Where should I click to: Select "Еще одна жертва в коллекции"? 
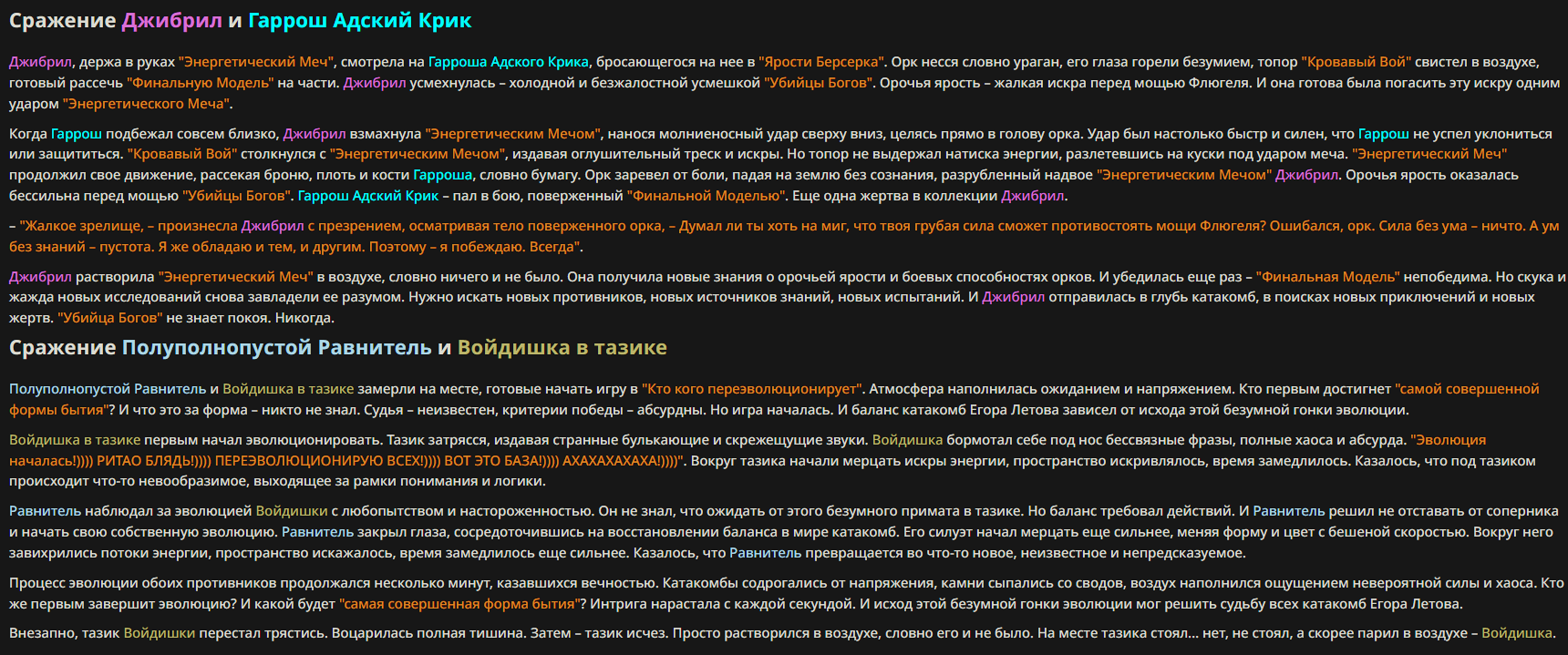click(894, 196)
